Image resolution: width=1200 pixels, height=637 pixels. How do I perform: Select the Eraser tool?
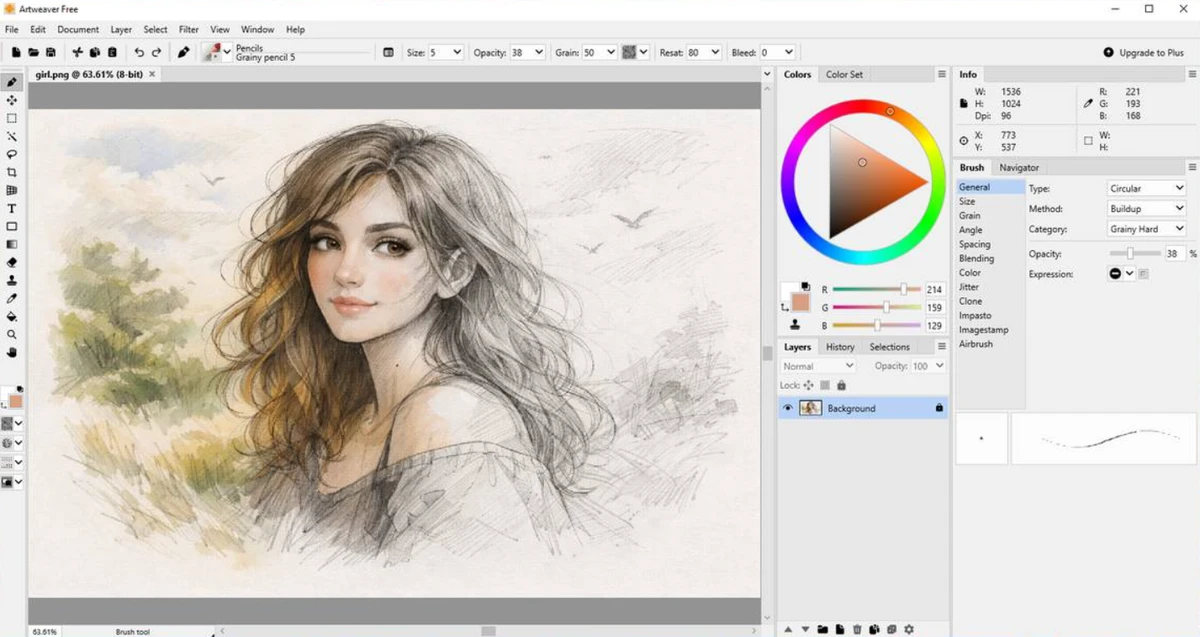[12, 262]
